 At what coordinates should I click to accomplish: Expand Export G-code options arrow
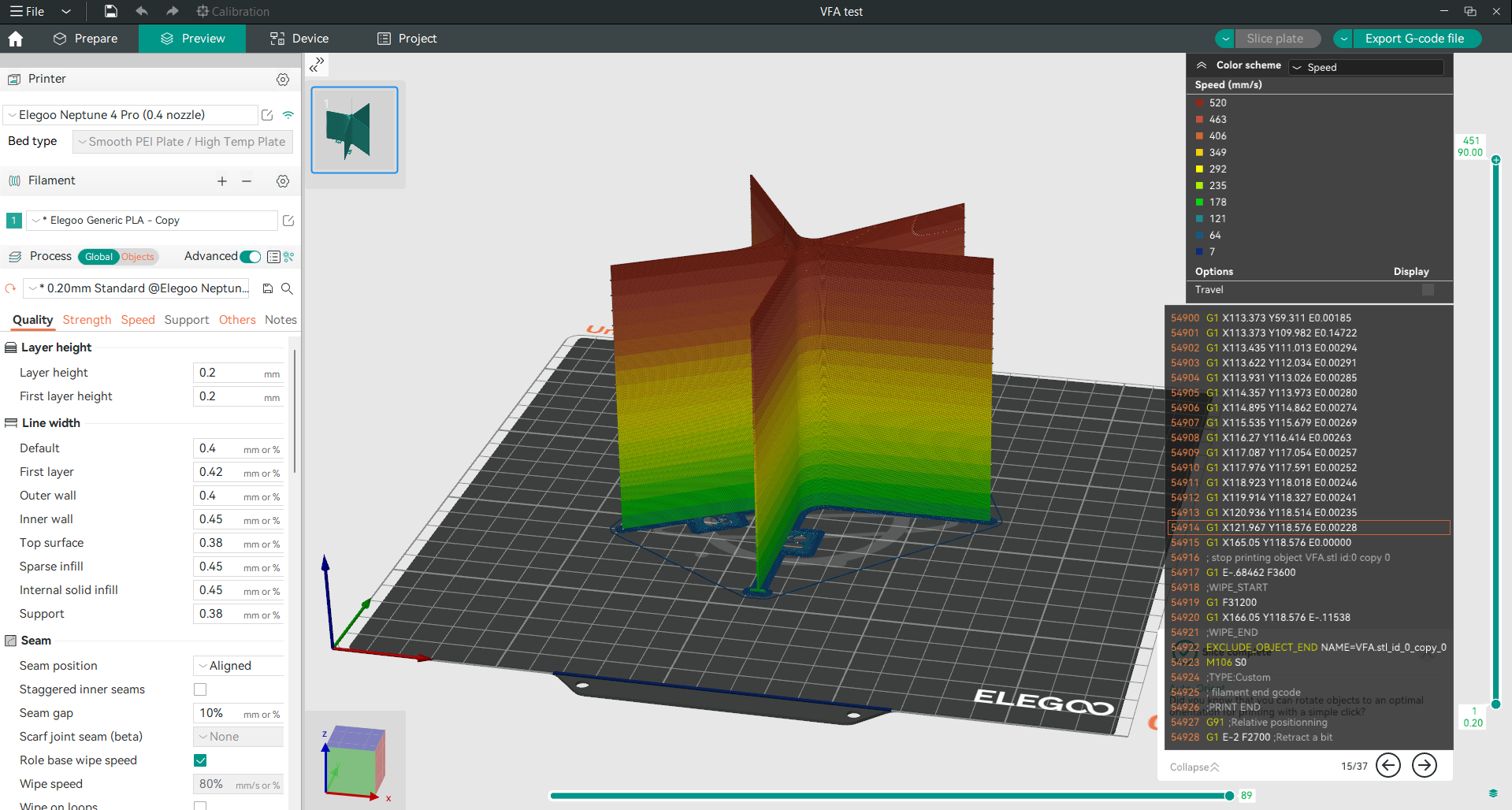(1343, 39)
